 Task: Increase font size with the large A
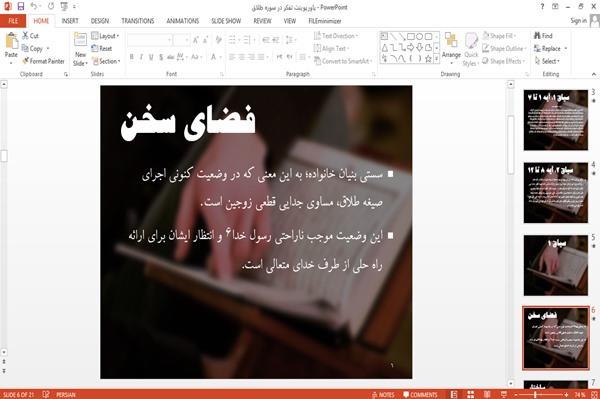click(x=196, y=40)
